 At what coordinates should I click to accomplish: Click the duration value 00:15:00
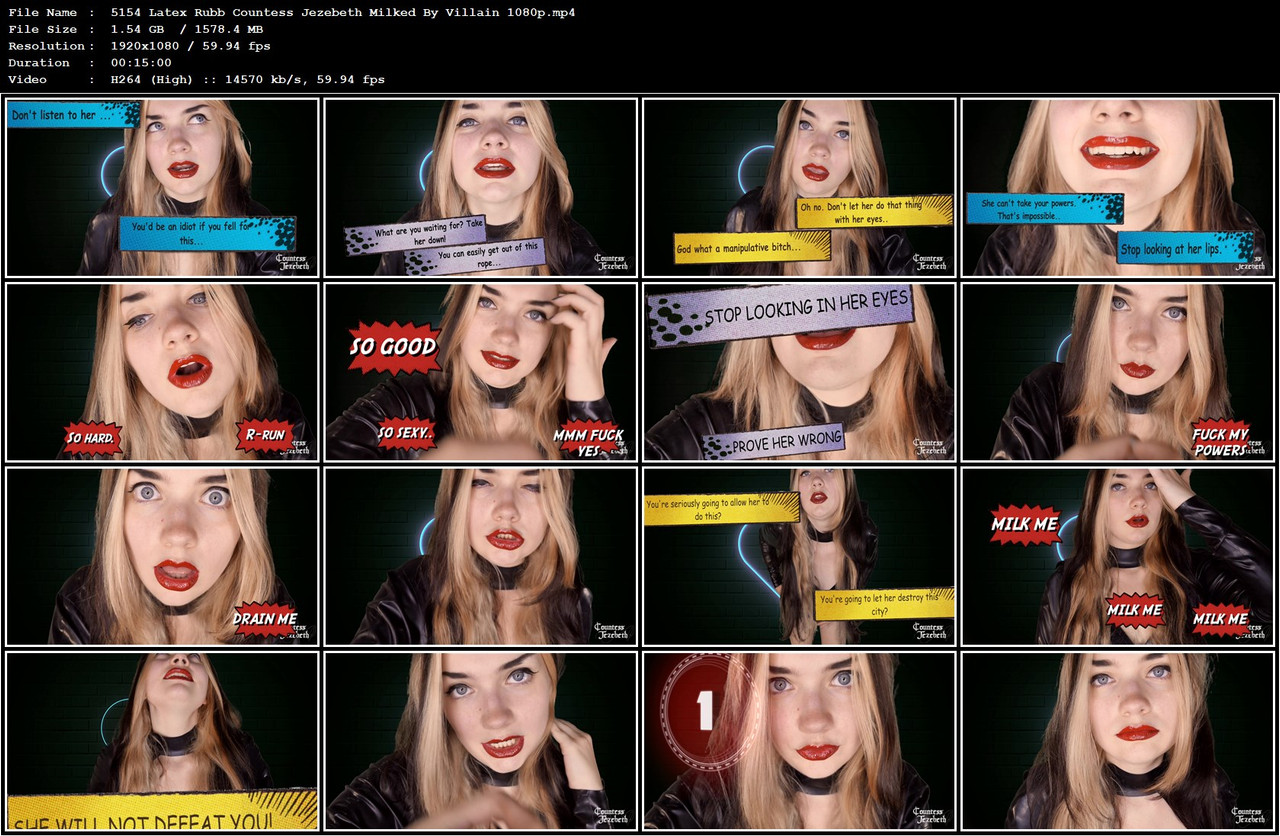(141, 62)
